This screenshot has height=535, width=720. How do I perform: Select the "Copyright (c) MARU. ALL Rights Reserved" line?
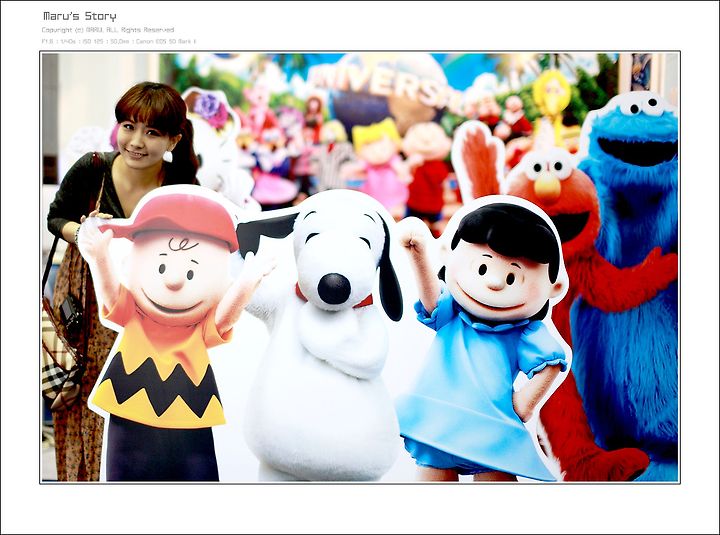coord(108,30)
